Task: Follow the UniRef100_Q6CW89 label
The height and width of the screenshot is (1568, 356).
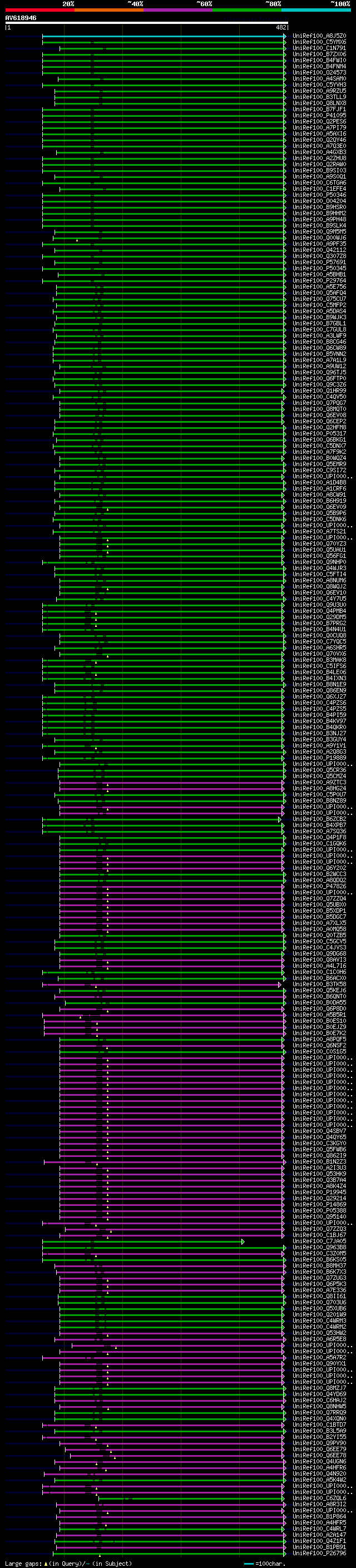Action: [319, 348]
